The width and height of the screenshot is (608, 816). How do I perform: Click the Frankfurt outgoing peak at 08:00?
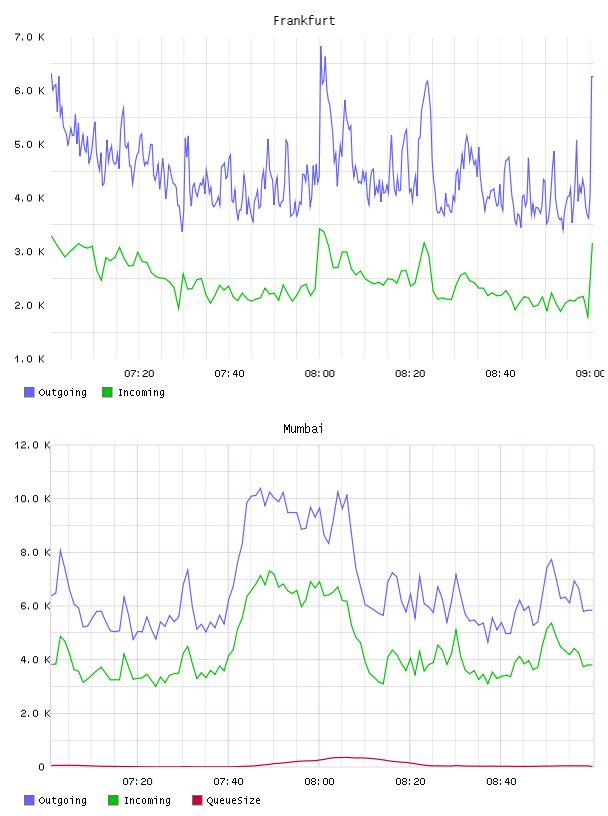pyautogui.click(x=321, y=47)
